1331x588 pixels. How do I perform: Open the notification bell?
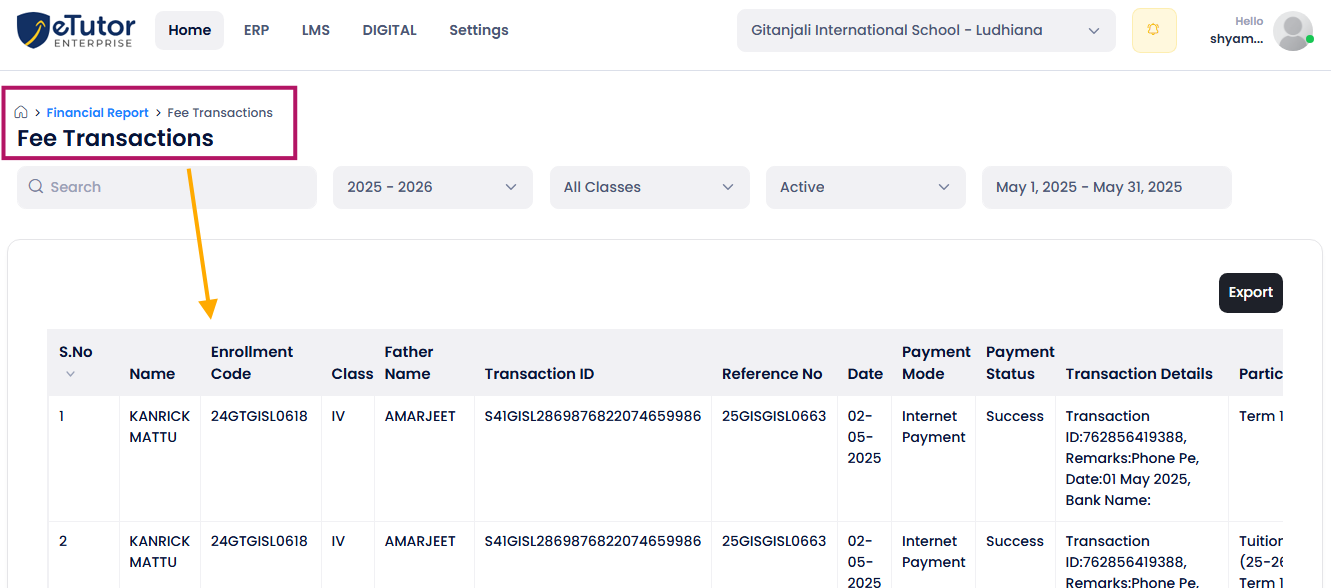[x=1154, y=30]
